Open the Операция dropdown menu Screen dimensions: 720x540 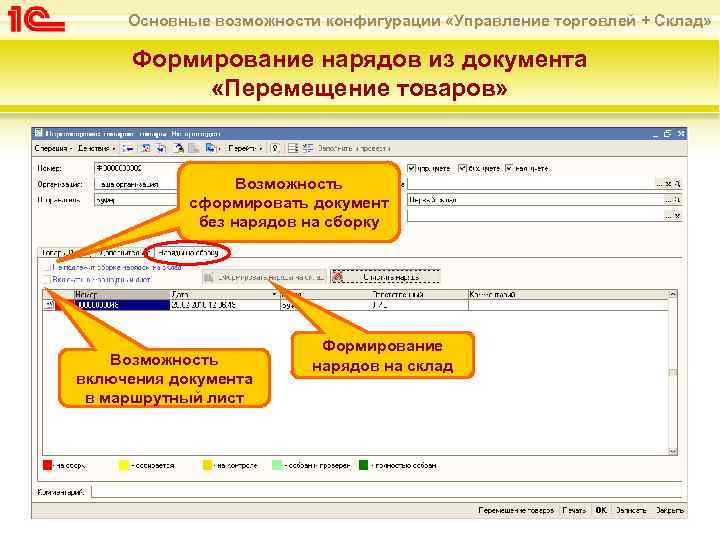coord(53,148)
